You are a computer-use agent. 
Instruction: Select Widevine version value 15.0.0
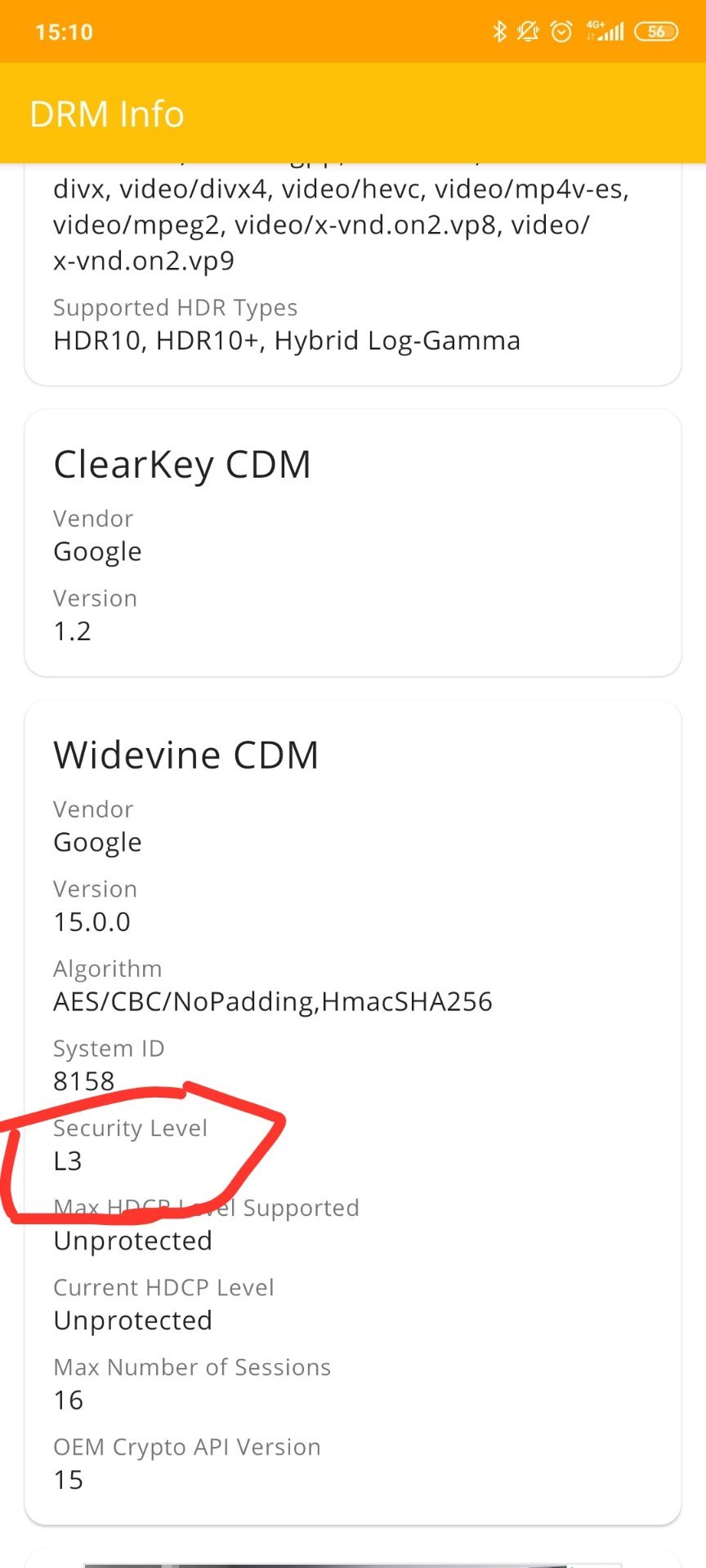pyautogui.click(x=92, y=922)
